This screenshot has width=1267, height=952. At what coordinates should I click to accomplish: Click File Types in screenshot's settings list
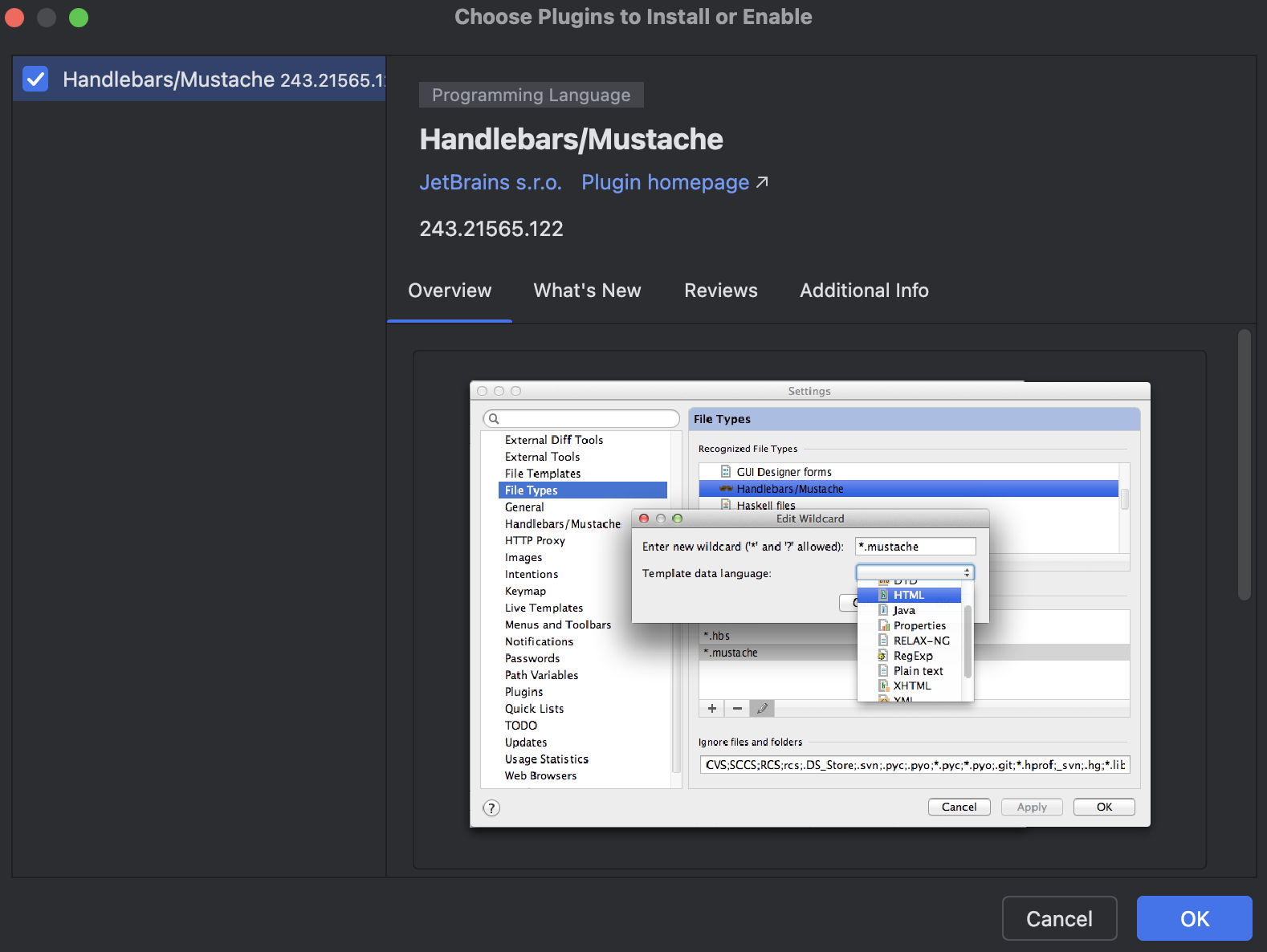(x=583, y=490)
